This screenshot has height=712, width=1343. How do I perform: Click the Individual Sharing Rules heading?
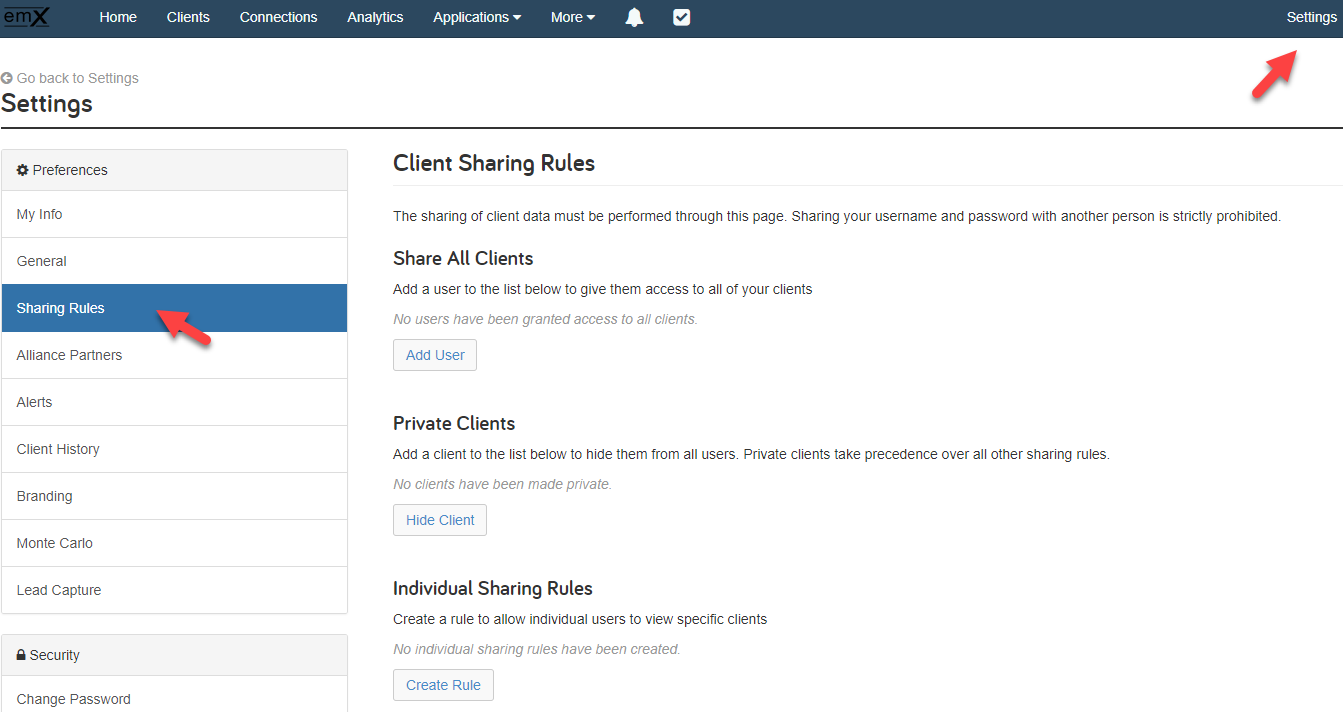click(x=493, y=588)
